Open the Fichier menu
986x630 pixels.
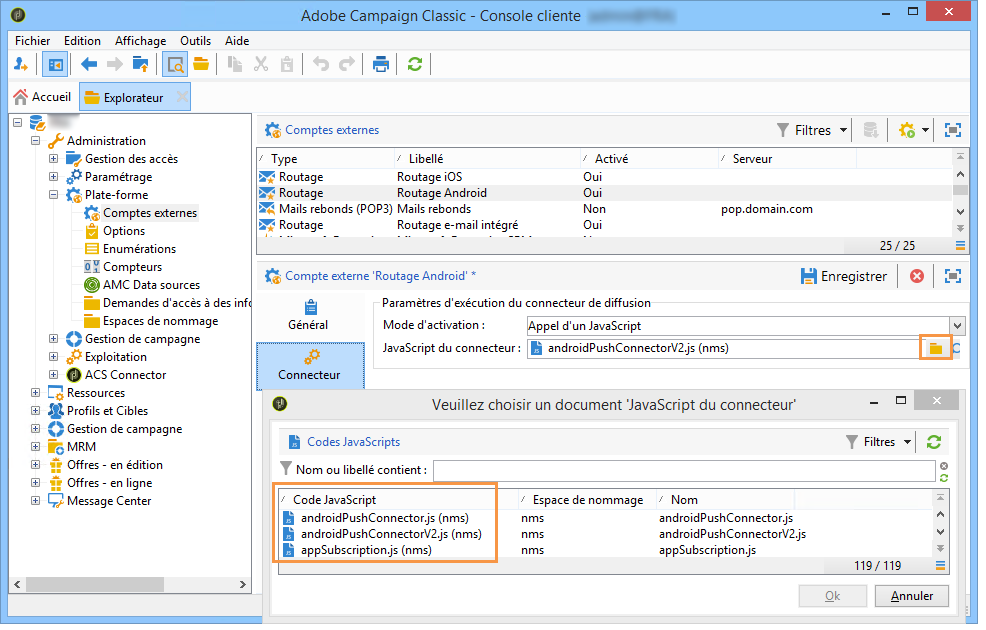[33, 41]
